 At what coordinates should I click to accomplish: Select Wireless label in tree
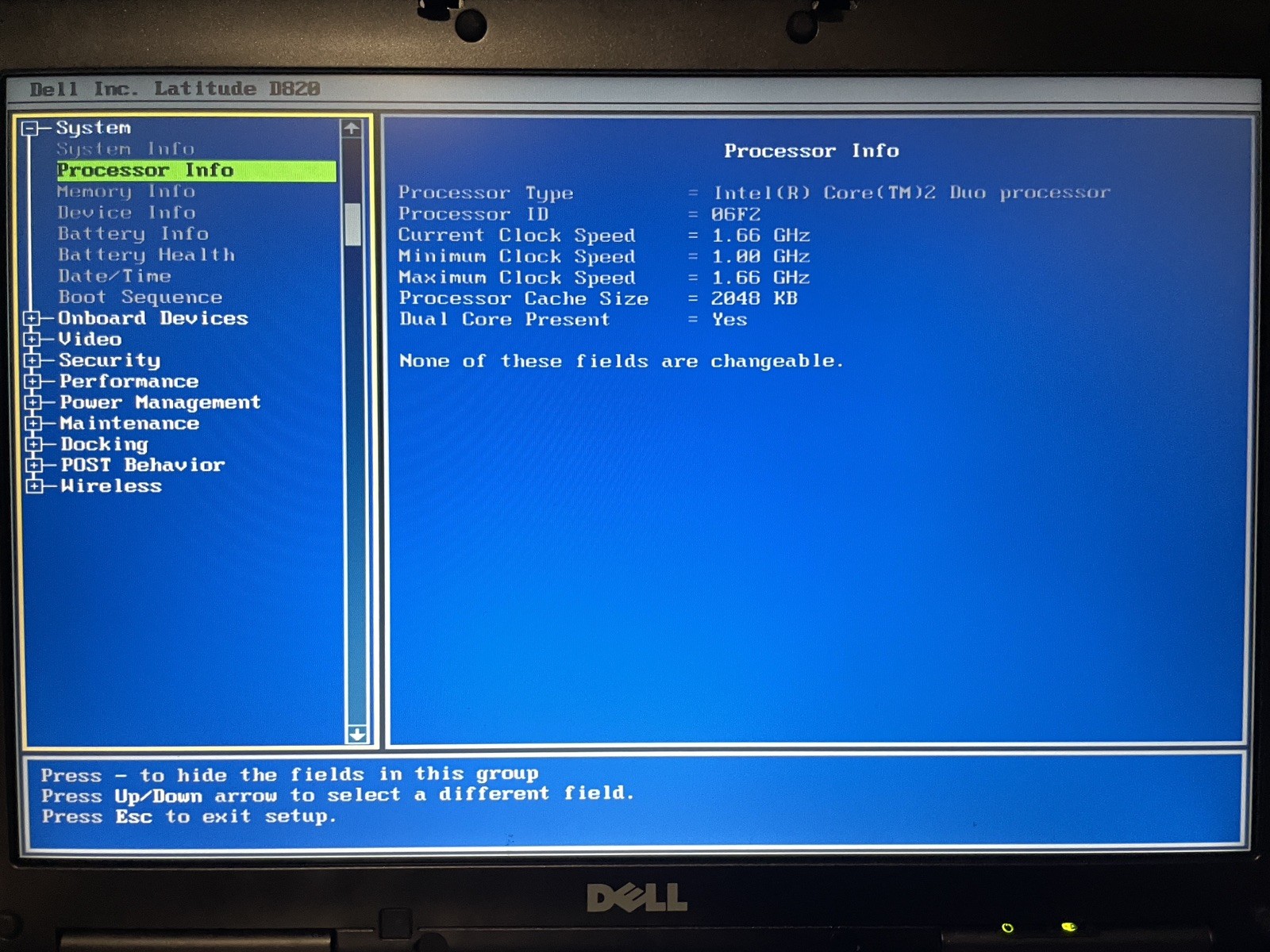pyautogui.click(x=111, y=486)
